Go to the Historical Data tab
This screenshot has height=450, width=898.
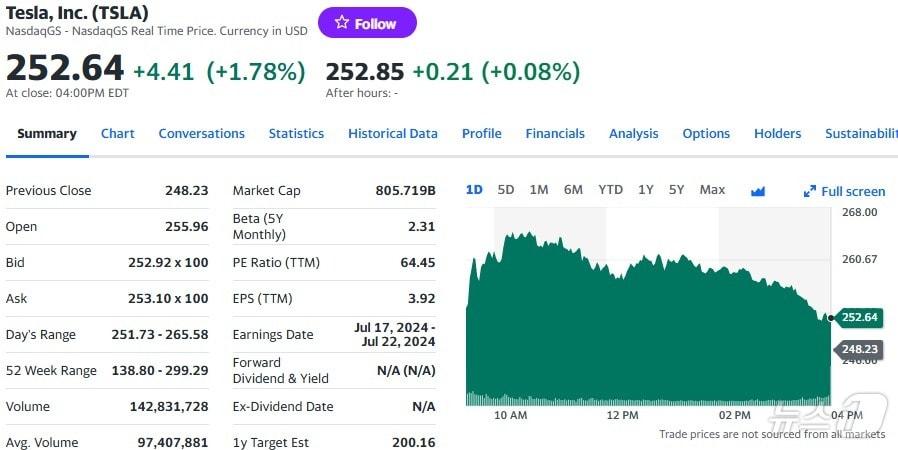click(x=393, y=134)
